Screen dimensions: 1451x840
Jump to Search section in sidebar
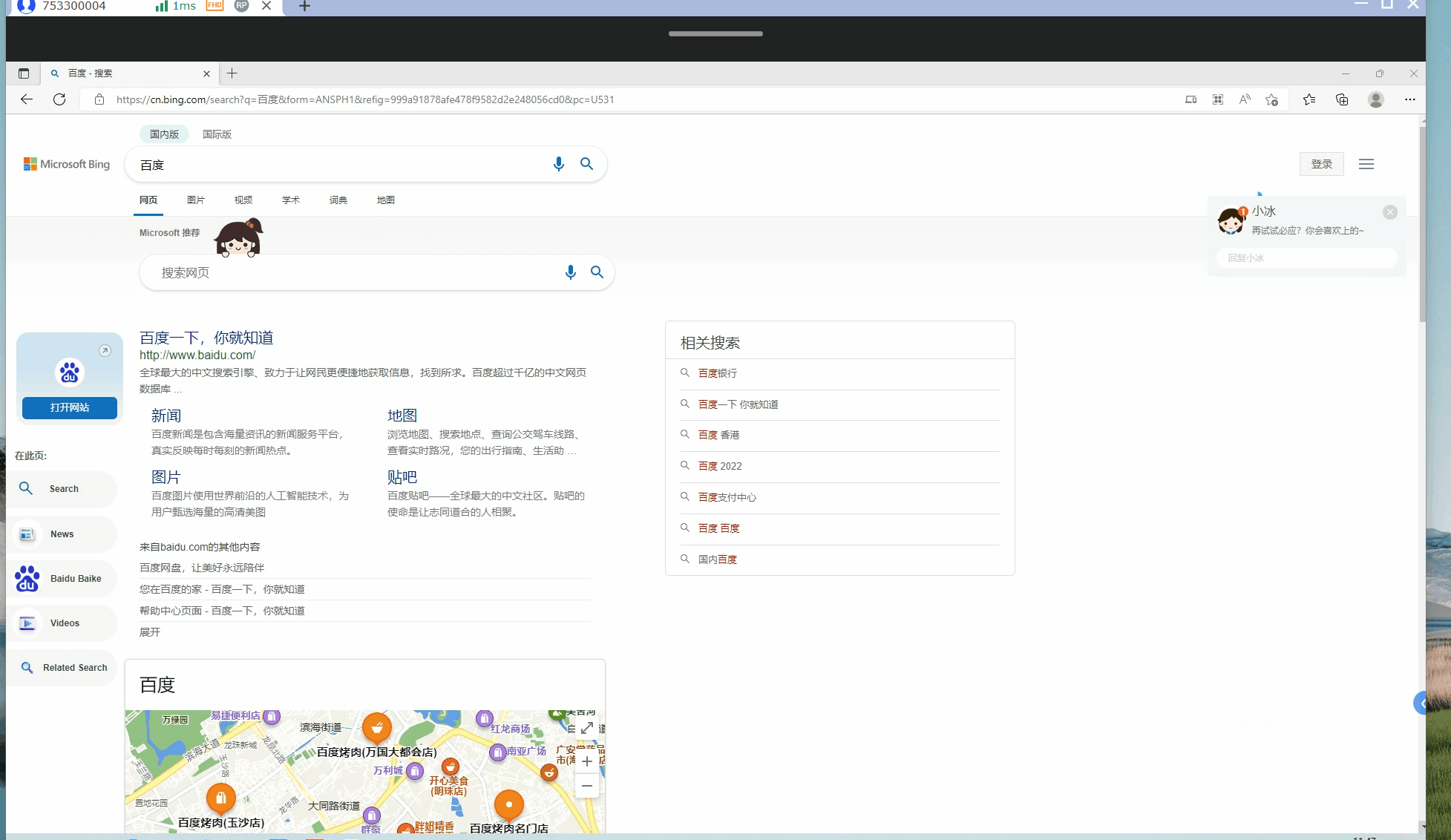(x=63, y=489)
